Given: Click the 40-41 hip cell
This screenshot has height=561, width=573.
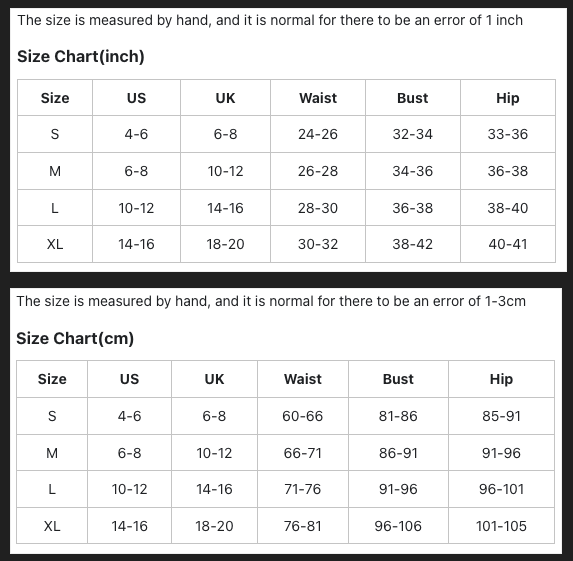Looking at the screenshot, I should coord(508,244).
